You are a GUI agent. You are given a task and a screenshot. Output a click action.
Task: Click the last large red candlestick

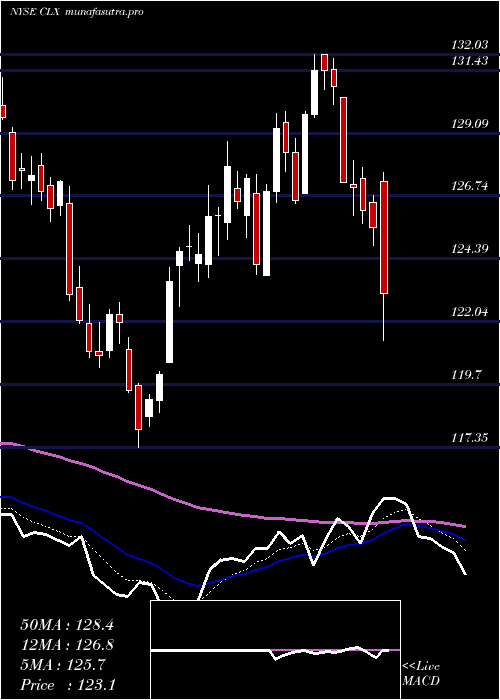(383, 238)
